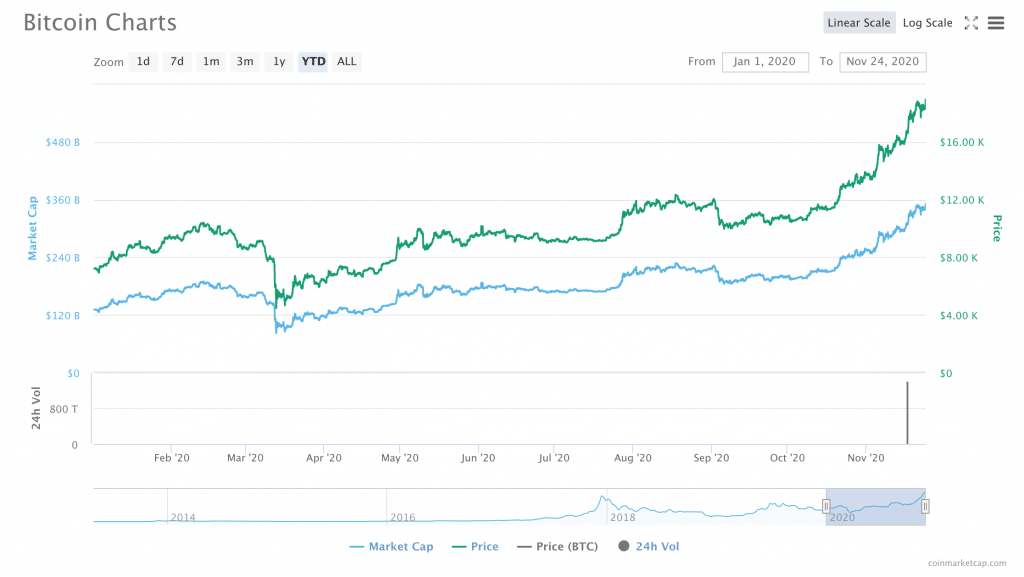
Task: Switch to Log Scale
Action: tap(927, 23)
